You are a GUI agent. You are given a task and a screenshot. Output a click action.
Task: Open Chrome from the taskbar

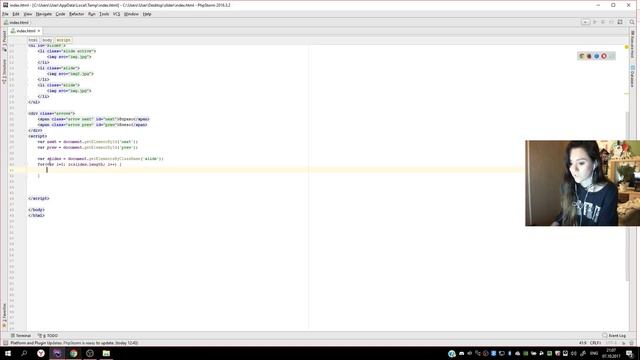pos(73,353)
